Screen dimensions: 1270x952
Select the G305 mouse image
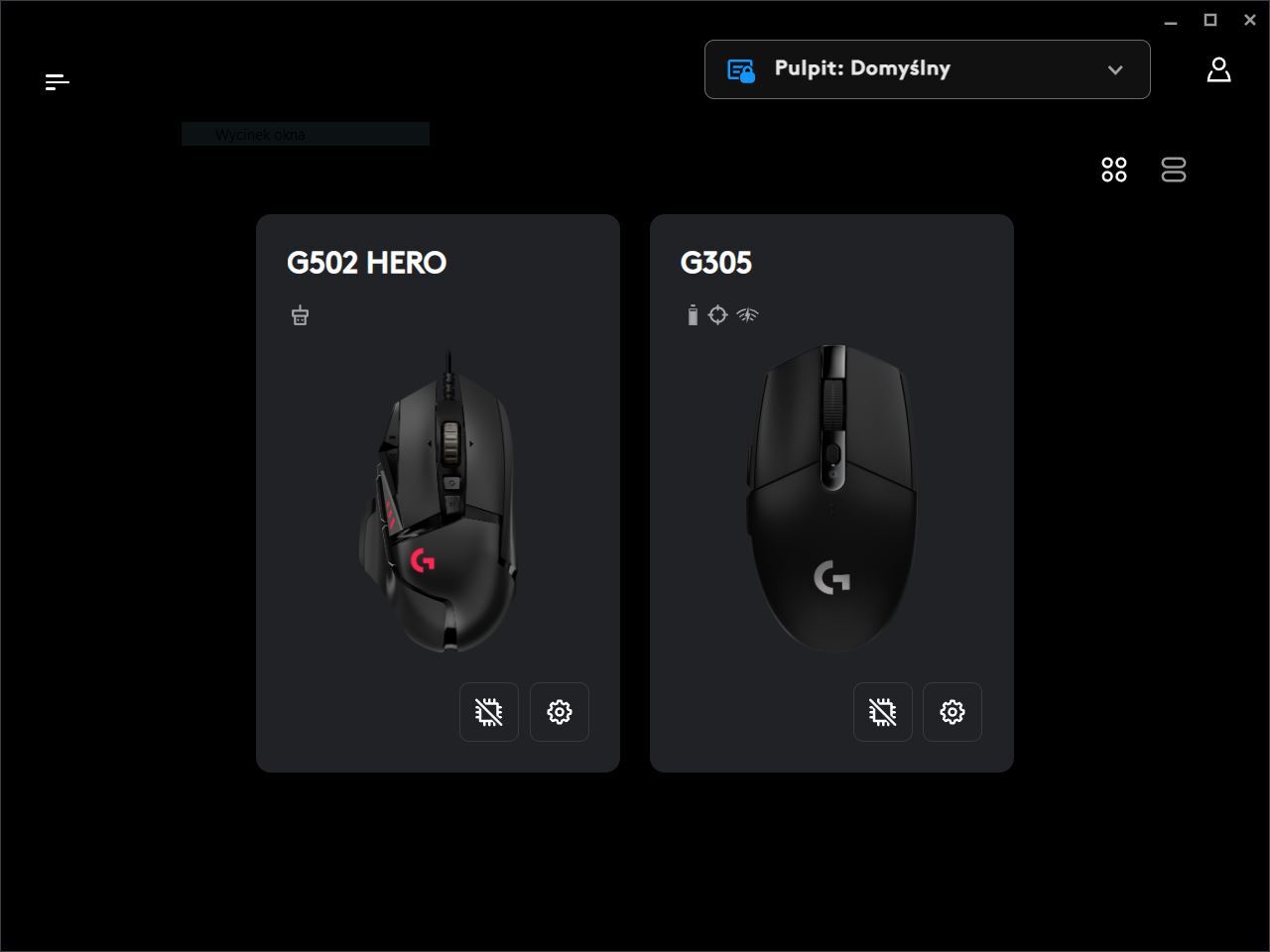tap(831, 498)
